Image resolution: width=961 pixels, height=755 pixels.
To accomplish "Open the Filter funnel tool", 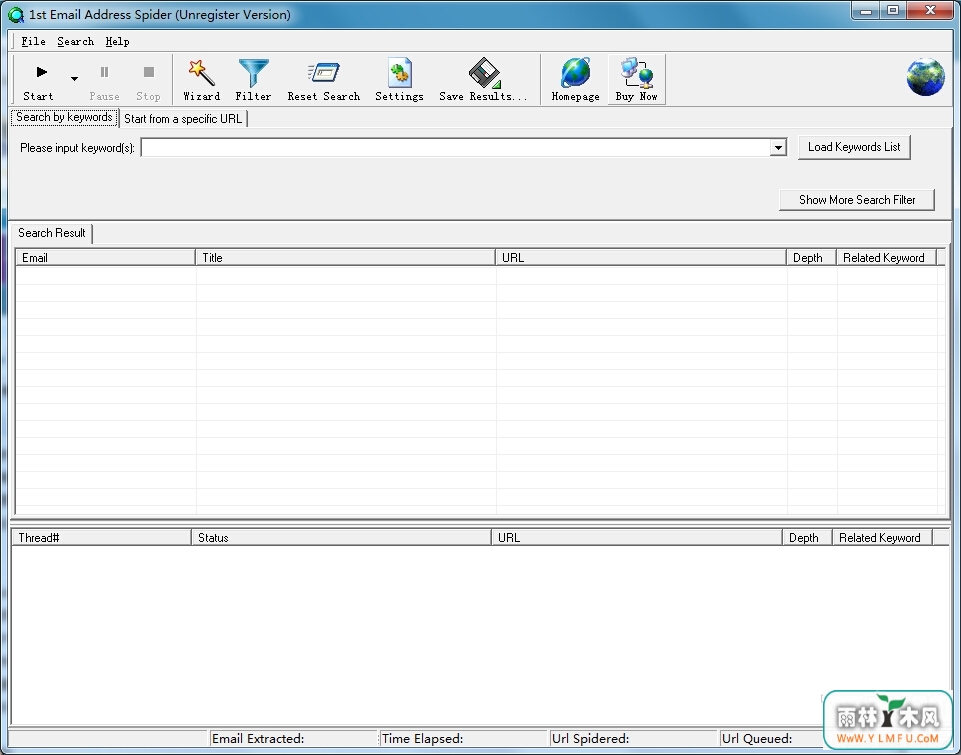I will [253, 73].
